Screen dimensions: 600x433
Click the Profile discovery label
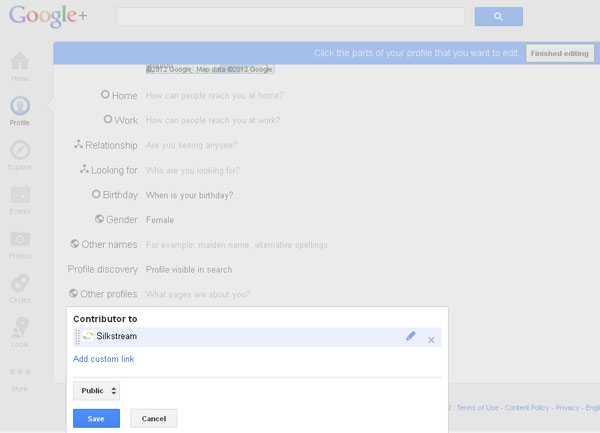pos(103,269)
